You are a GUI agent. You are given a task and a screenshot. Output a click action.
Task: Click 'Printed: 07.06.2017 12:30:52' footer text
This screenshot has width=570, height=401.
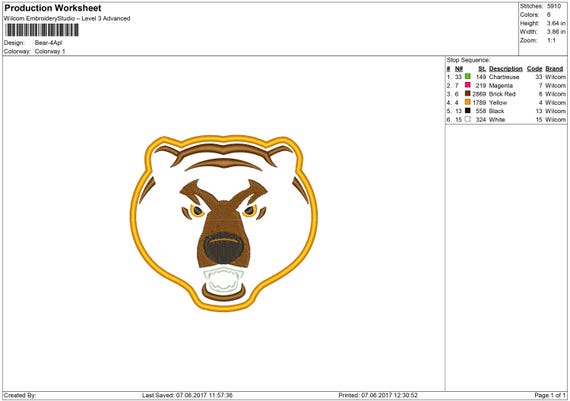pyautogui.click(x=378, y=395)
